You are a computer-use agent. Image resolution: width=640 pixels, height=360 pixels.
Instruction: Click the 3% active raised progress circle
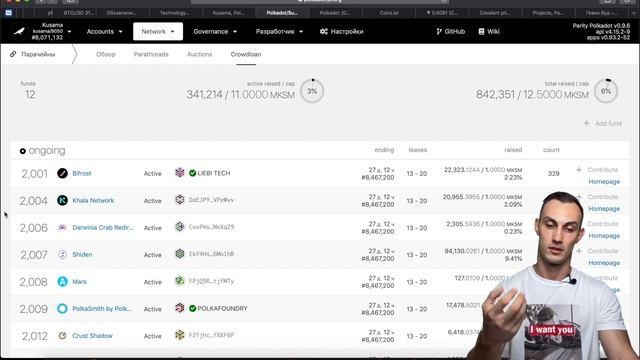tap(312, 91)
